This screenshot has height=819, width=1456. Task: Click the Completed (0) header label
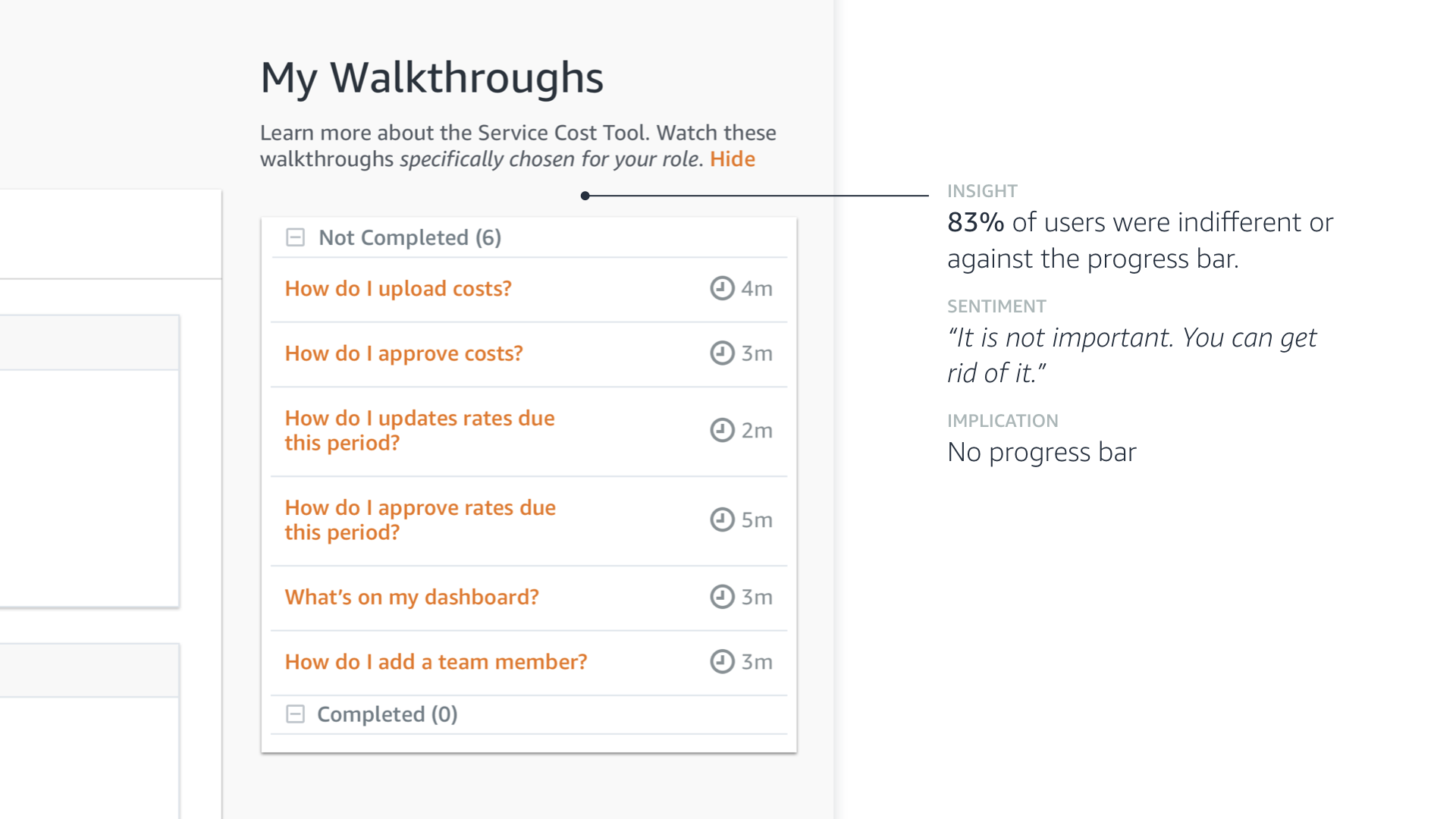(387, 714)
